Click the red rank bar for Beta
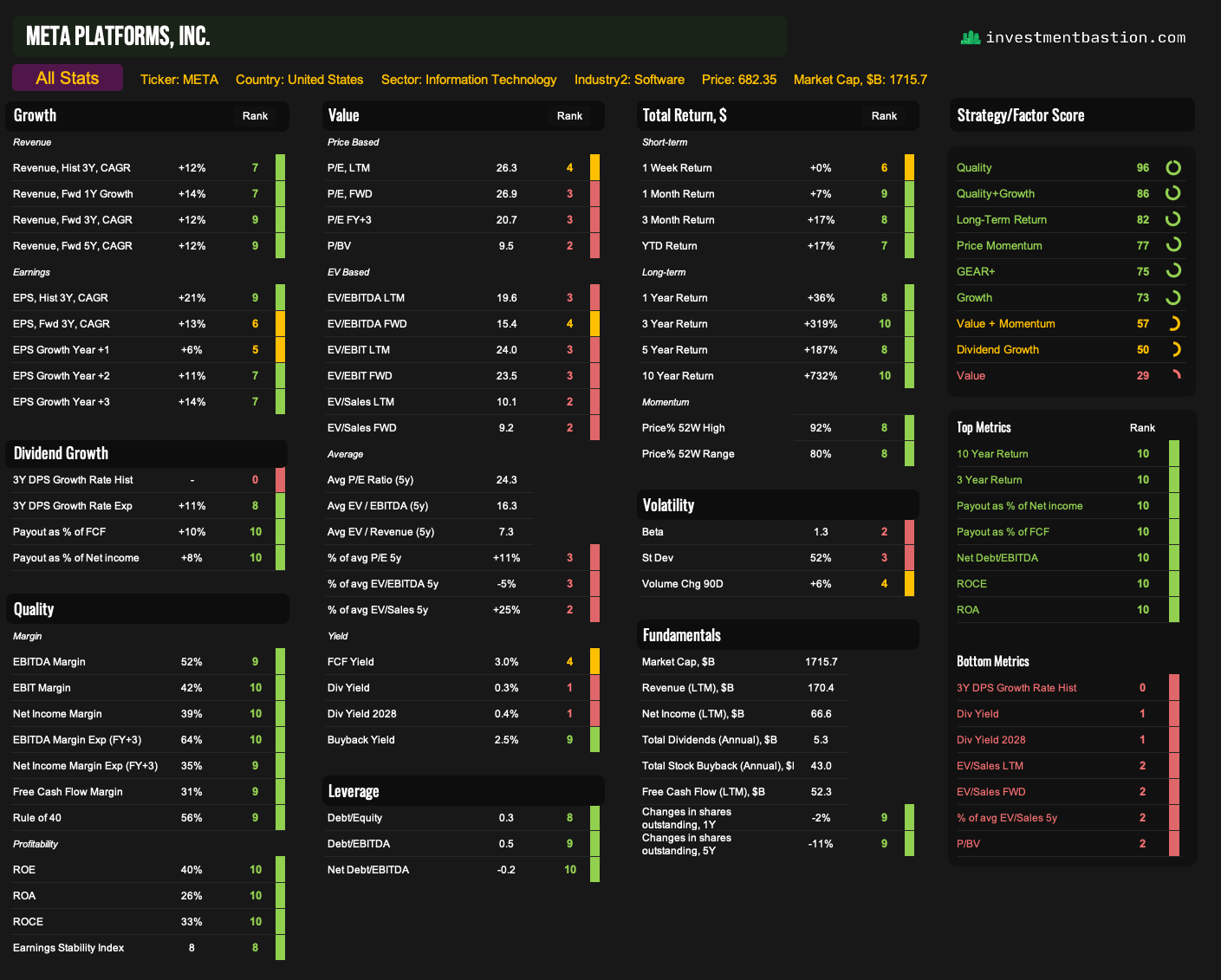1221x980 pixels. coord(909,531)
